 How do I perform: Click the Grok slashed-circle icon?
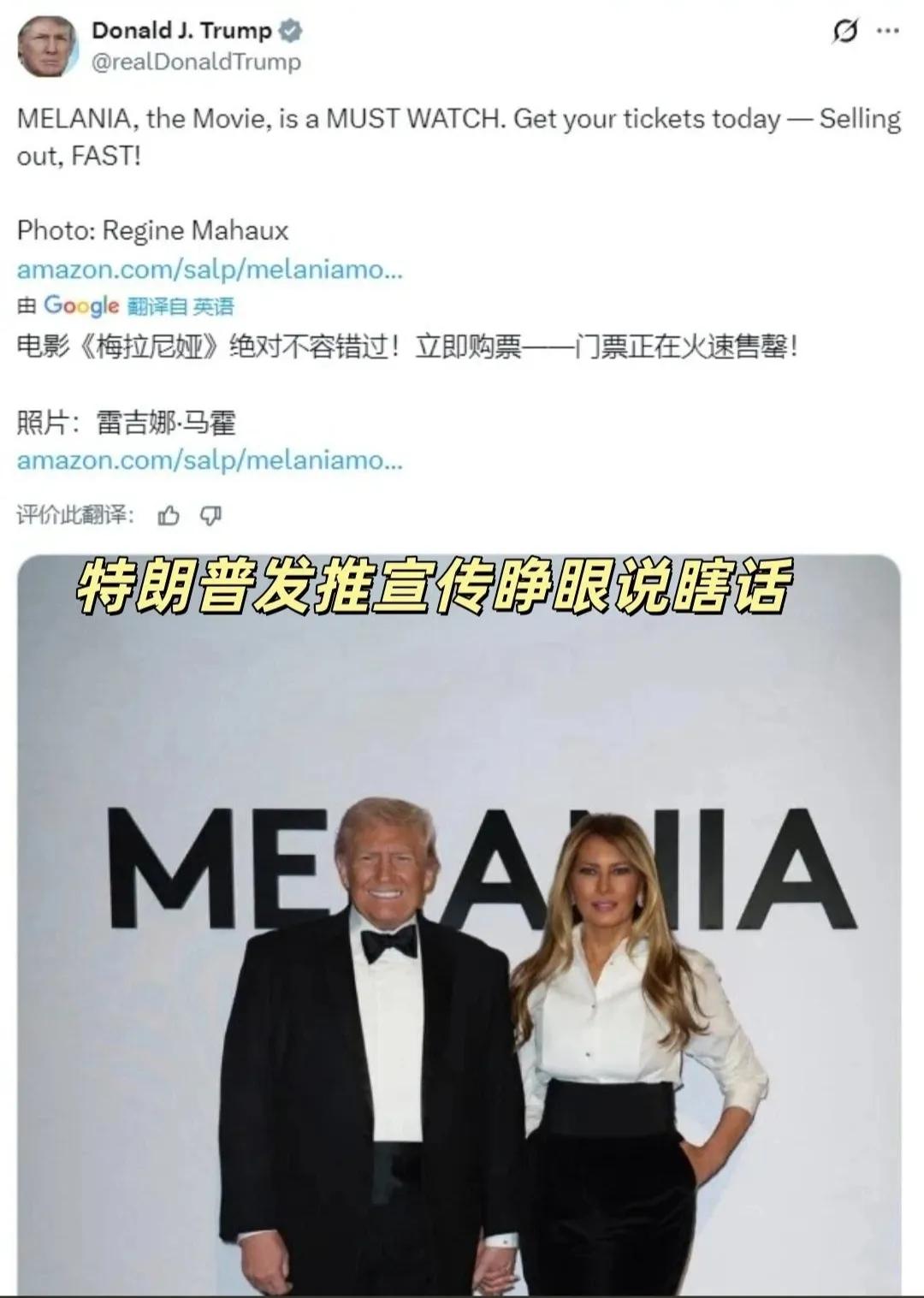coord(845,32)
